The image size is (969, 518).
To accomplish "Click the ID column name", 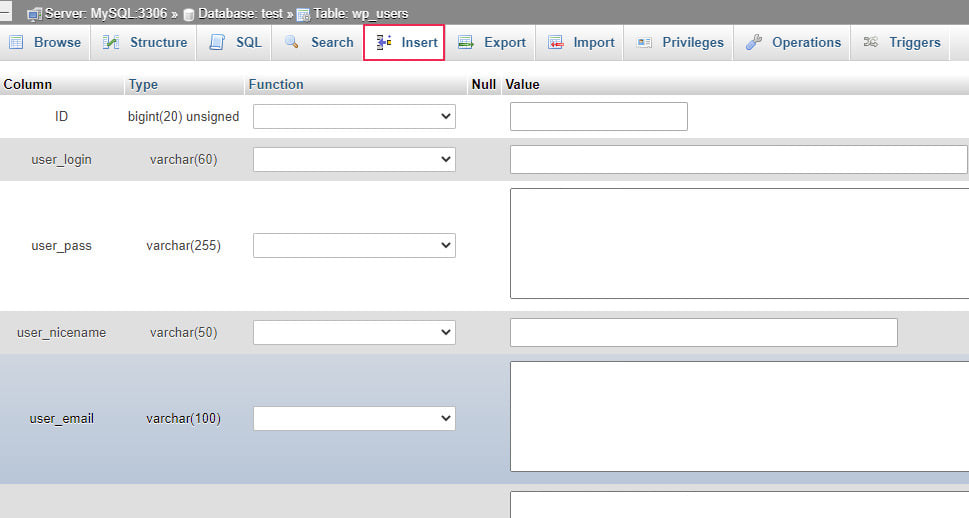I will pos(61,116).
